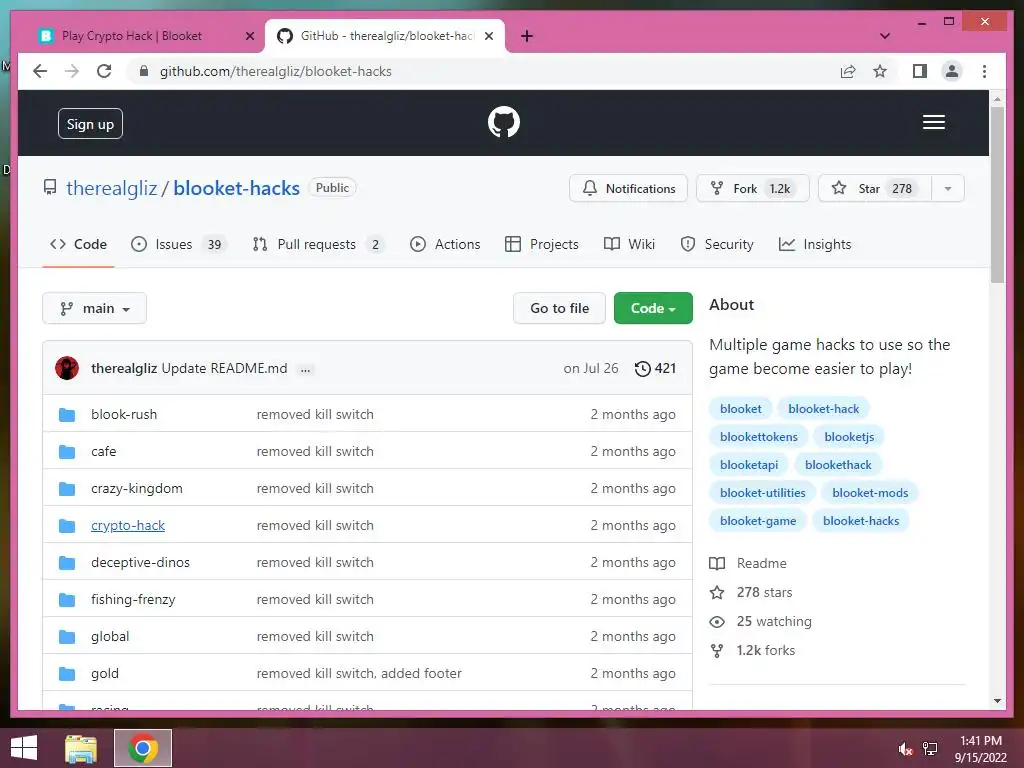Click the browser forward arrow
The image size is (1024, 768).
click(72, 71)
